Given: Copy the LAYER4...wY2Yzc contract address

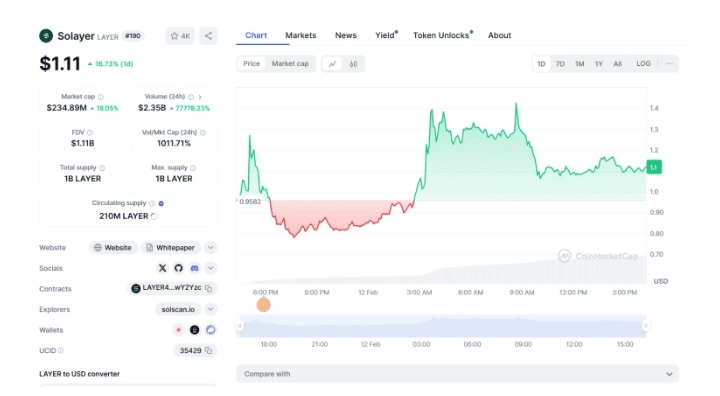Looking at the screenshot, I should [208, 289].
